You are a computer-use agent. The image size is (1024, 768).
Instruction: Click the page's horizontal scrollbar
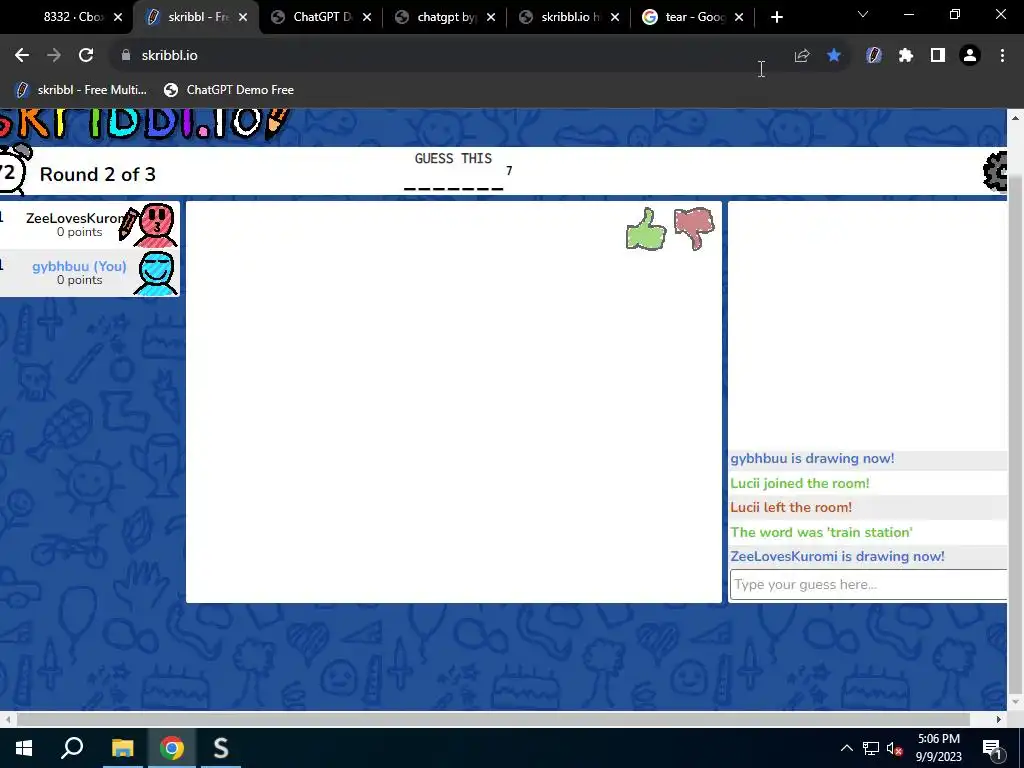[x=493, y=720]
